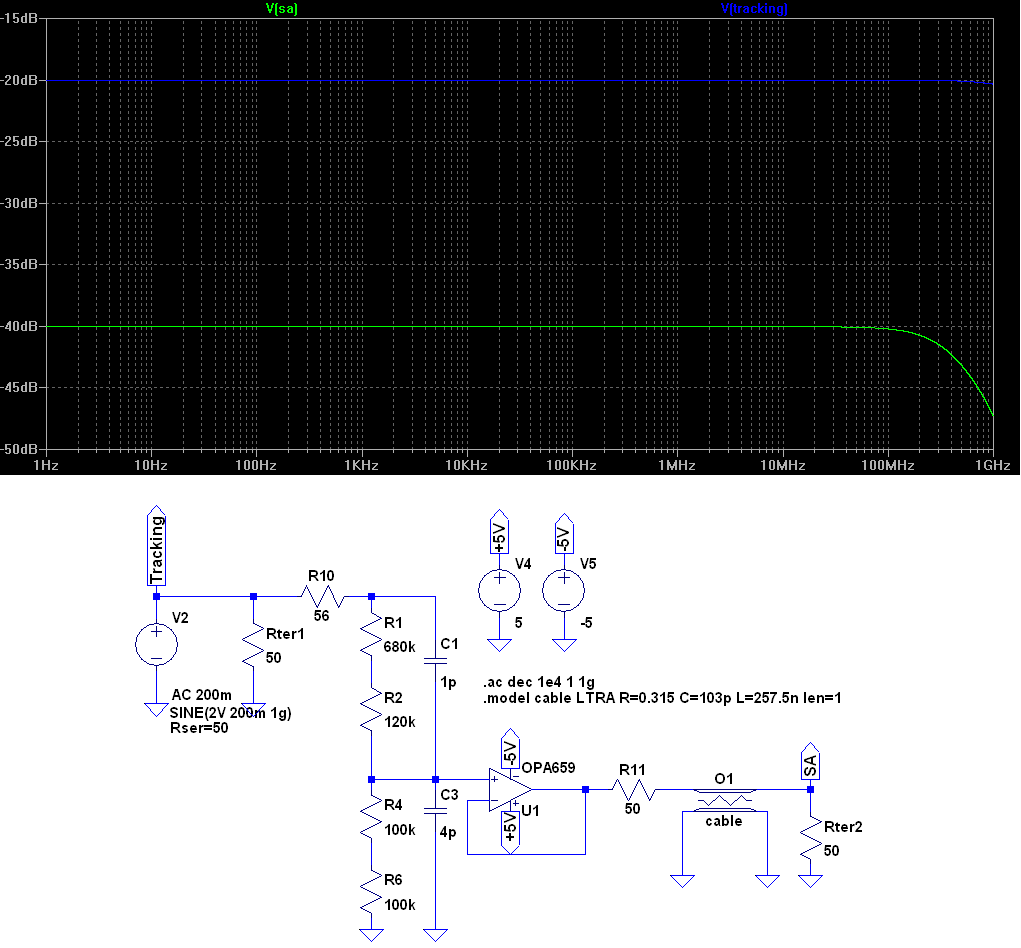The image size is (1021, 948).
Task: Click resistor R11 symbol
Action: coord(634,790)
